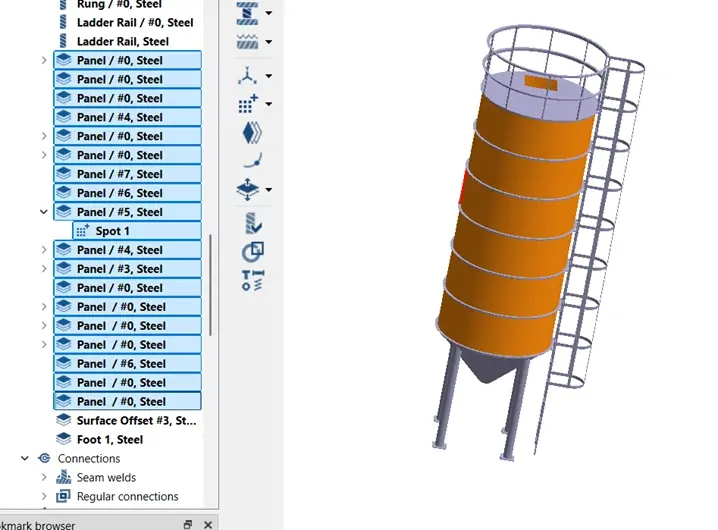Open dropdown next to the plane offset arrows tool
The height and width of the screenshot is (530, 718).
[x=269, y=190]
